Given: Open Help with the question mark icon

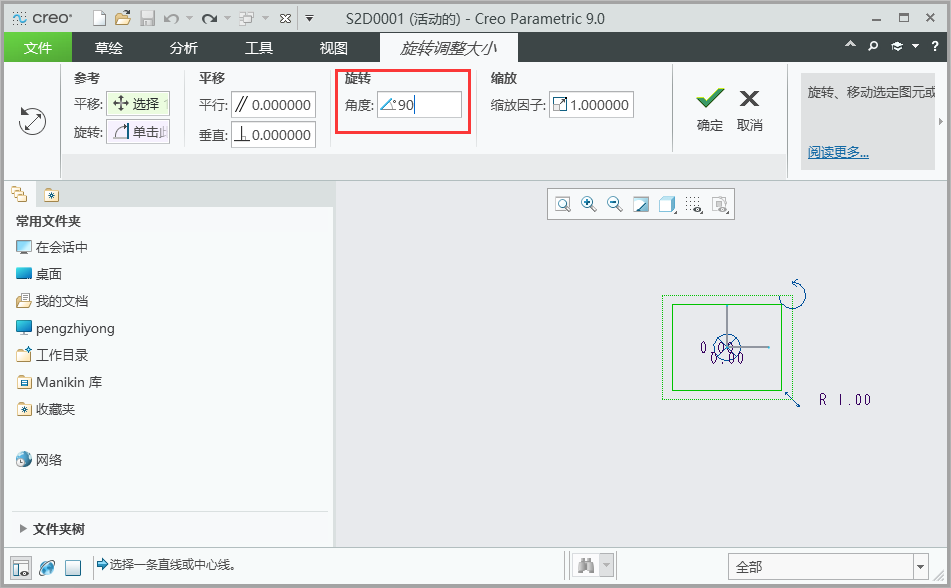Looking at the screenshot, I should [935, 46].
